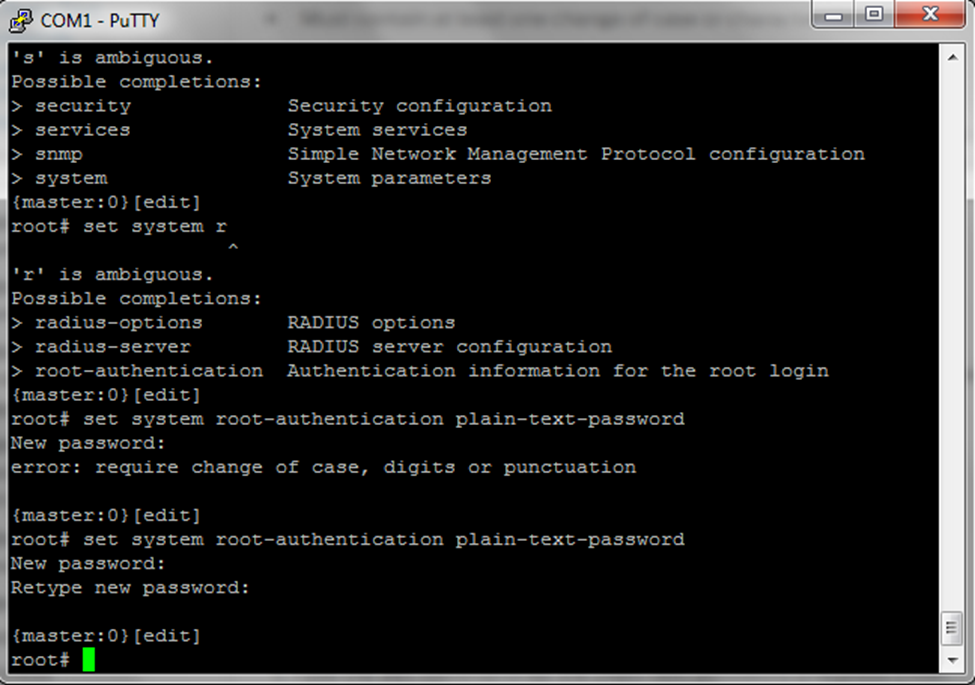This screenshot has width=975, height=685.
Task: Click the "services" completion entry
Action: click(x=83, y=130)
